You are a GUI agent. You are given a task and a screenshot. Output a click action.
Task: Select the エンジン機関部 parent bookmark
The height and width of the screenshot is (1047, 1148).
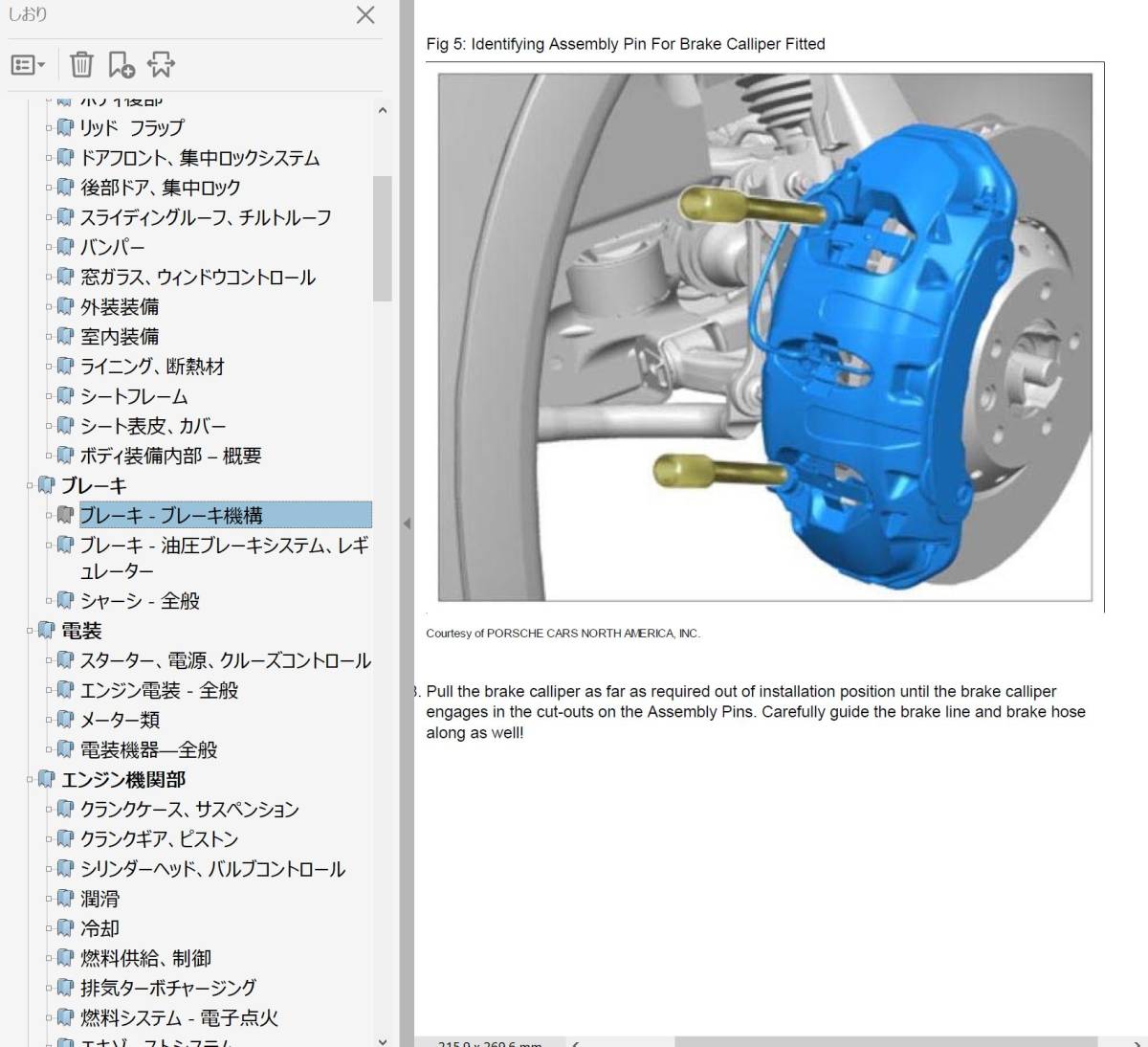(x=123, y=780)
